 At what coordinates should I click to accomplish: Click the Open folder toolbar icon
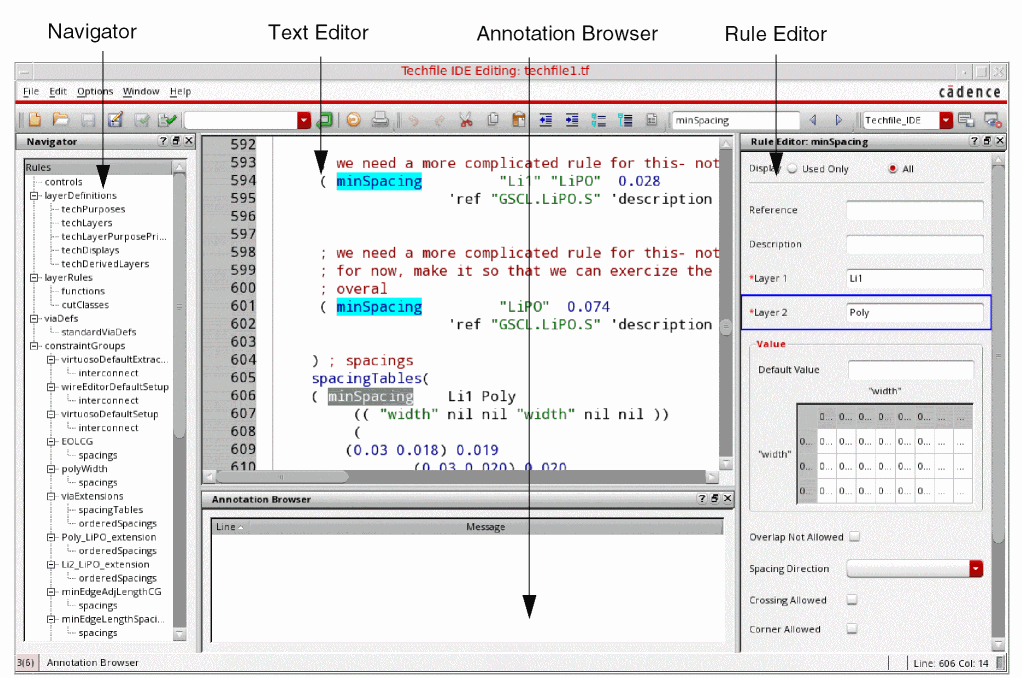(x=61, y=120)
